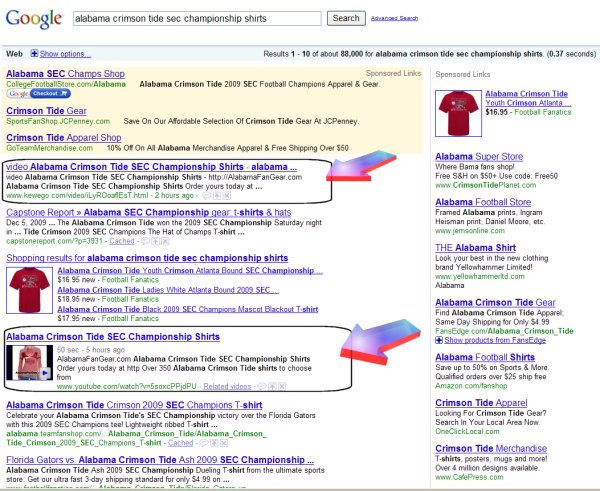Open Crimson Tide Merchandise CafePress ad
Image resolution: width=600 pixels, height=491 pixels.
[491, 448]
